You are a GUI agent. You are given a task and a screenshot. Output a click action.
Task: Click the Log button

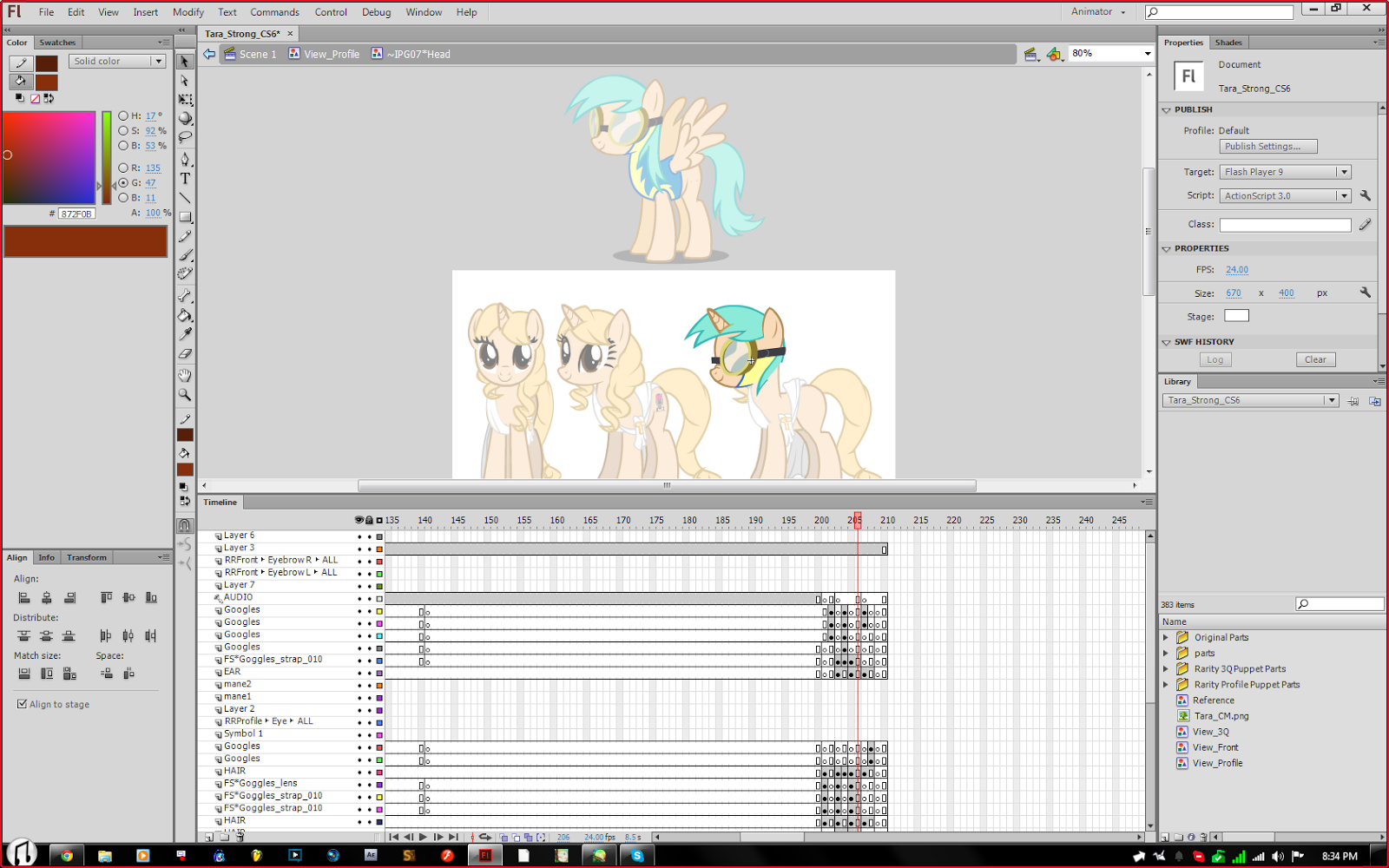(x=1215, y=359)
